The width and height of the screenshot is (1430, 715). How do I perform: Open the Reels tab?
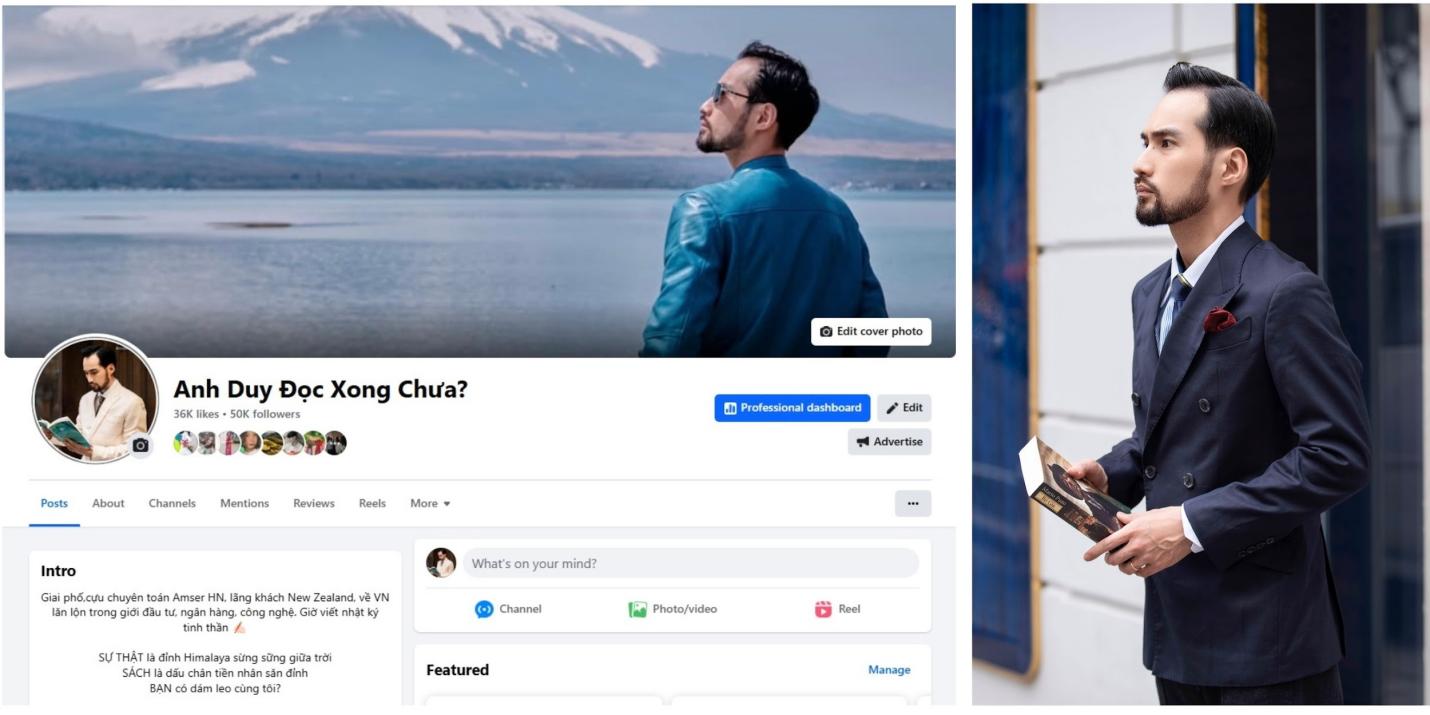(372, 503)
